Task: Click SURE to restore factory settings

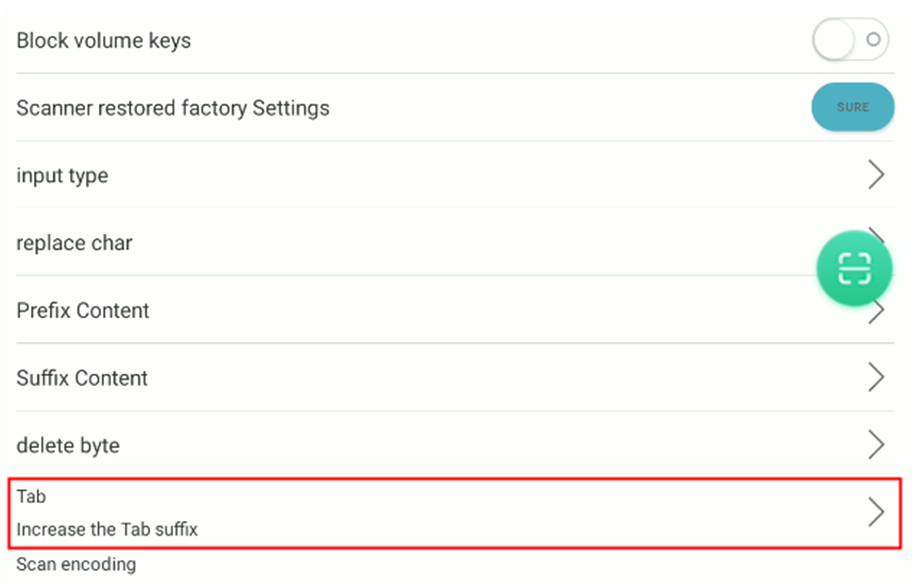Action: point(853,107)
